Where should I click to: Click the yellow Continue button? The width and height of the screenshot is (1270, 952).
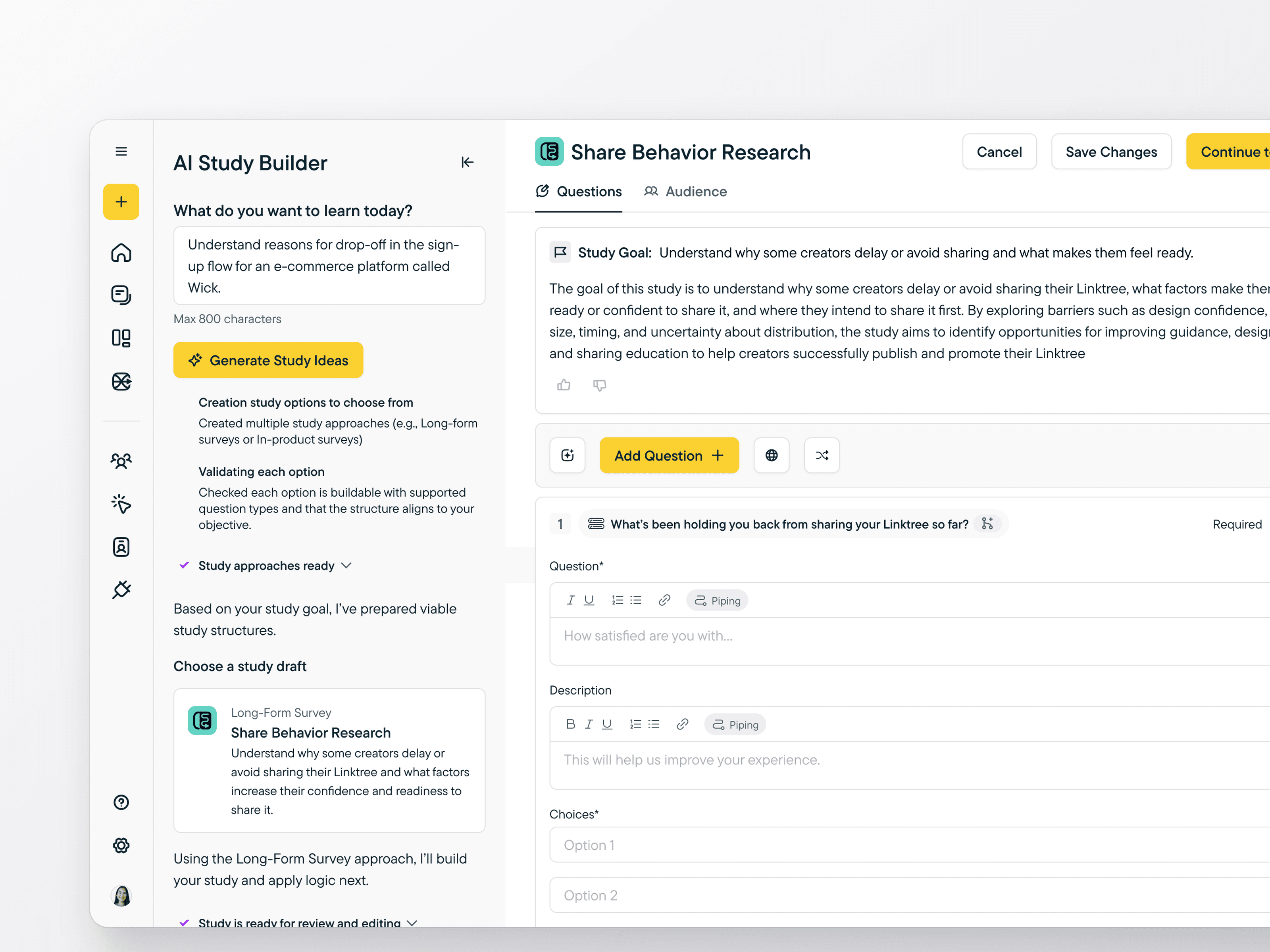tap(1228, 152)
